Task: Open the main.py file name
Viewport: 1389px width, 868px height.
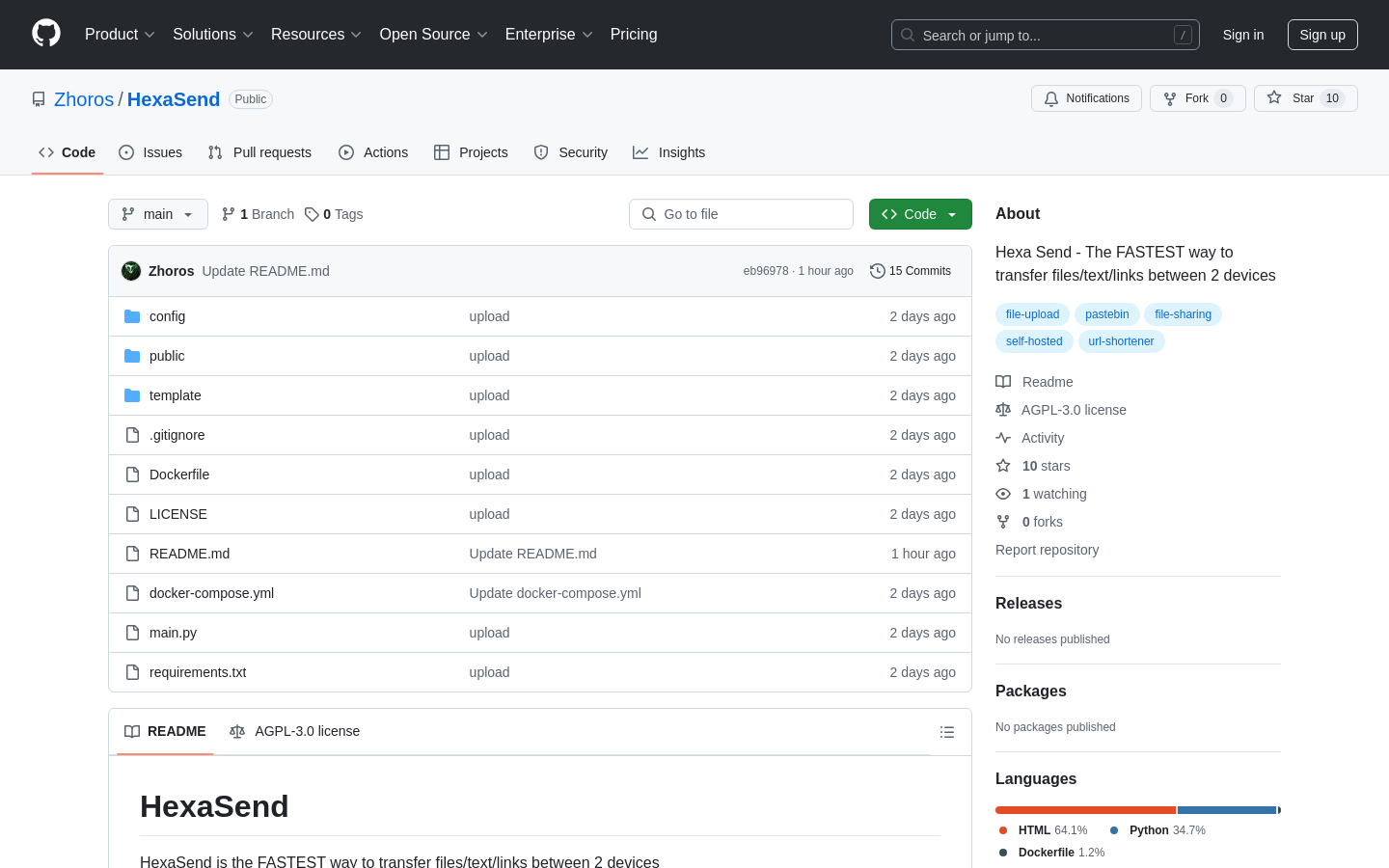Action: [x=173, y=633]
